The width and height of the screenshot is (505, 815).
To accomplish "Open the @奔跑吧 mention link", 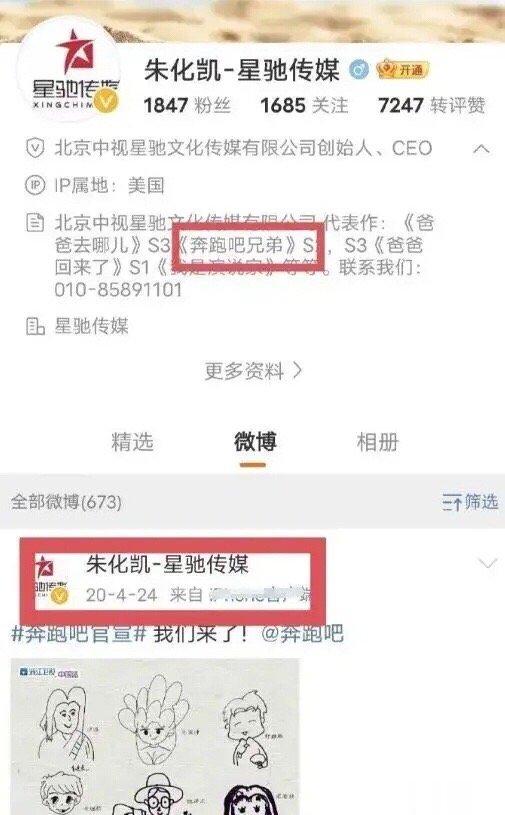I will pos(302,634).
